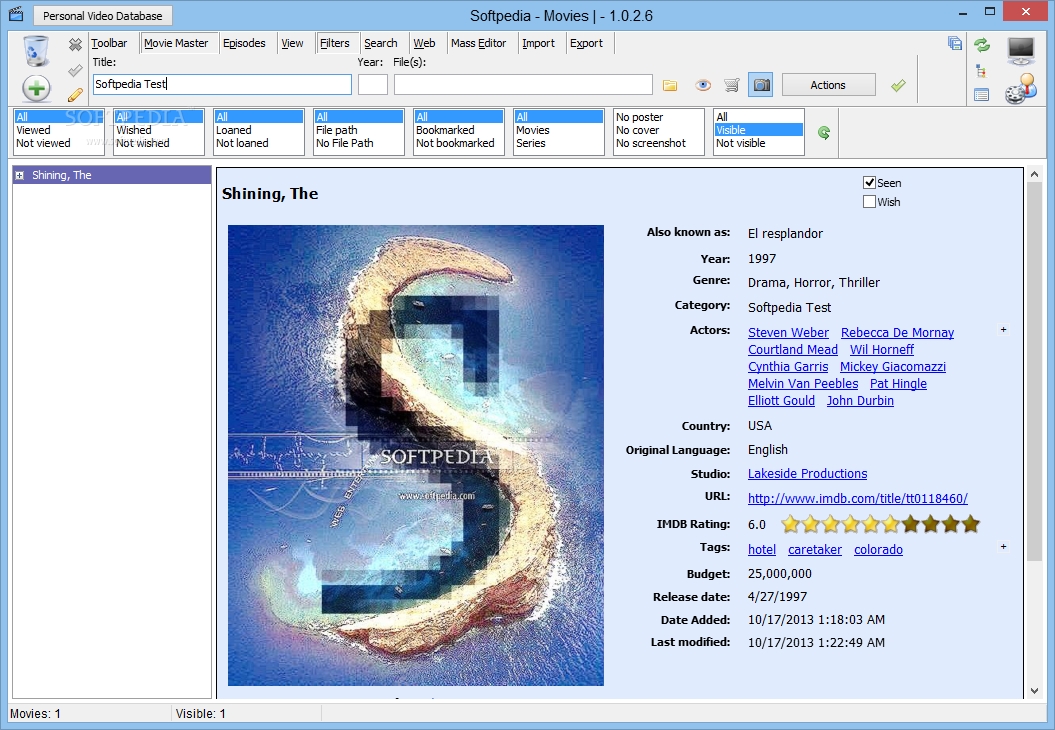
Task: Expand the Shining, The tree node
Action: point(20,176)
